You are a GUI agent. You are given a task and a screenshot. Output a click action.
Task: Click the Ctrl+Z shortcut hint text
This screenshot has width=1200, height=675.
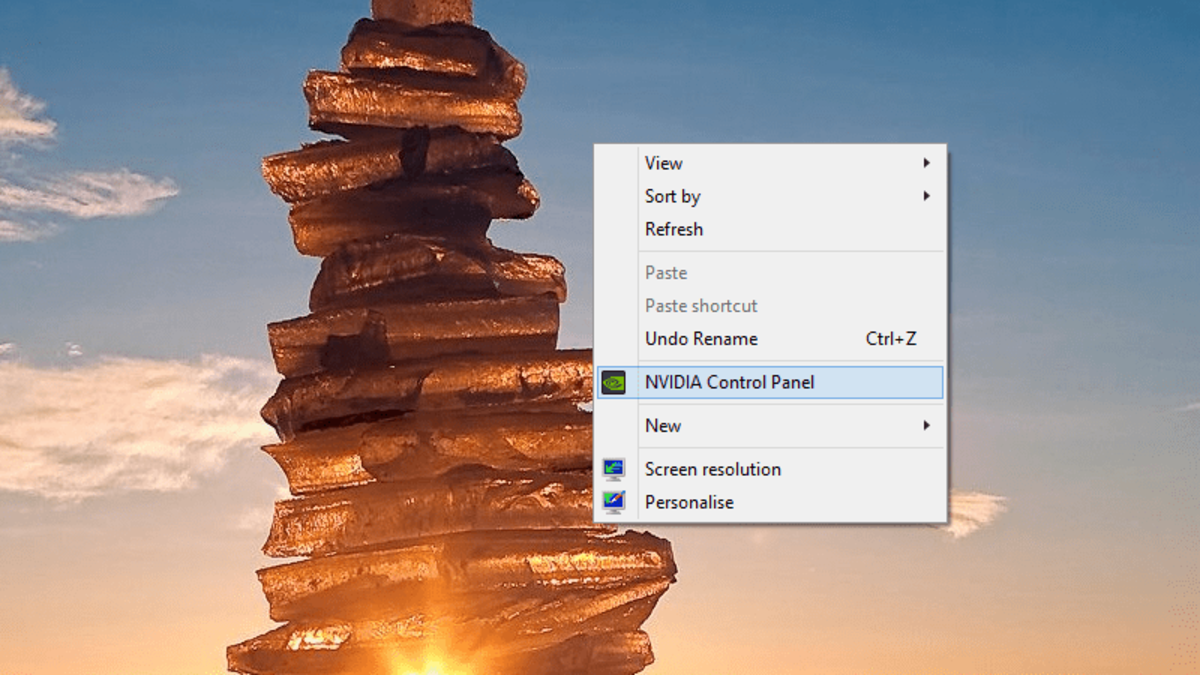pyautogui.click(x=891, y=339)
